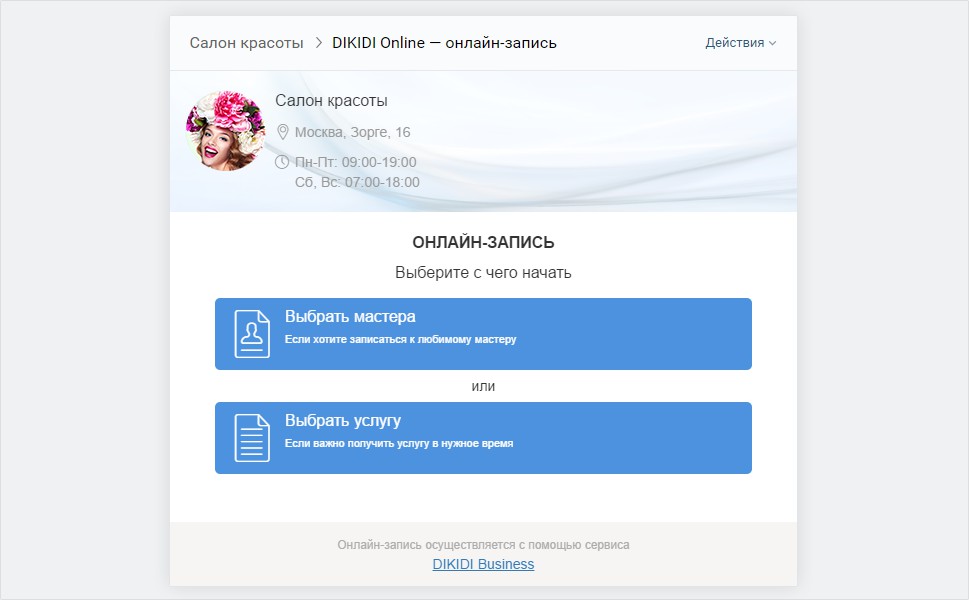Select the Выберите с чего начать text

(x=483, y=273)
